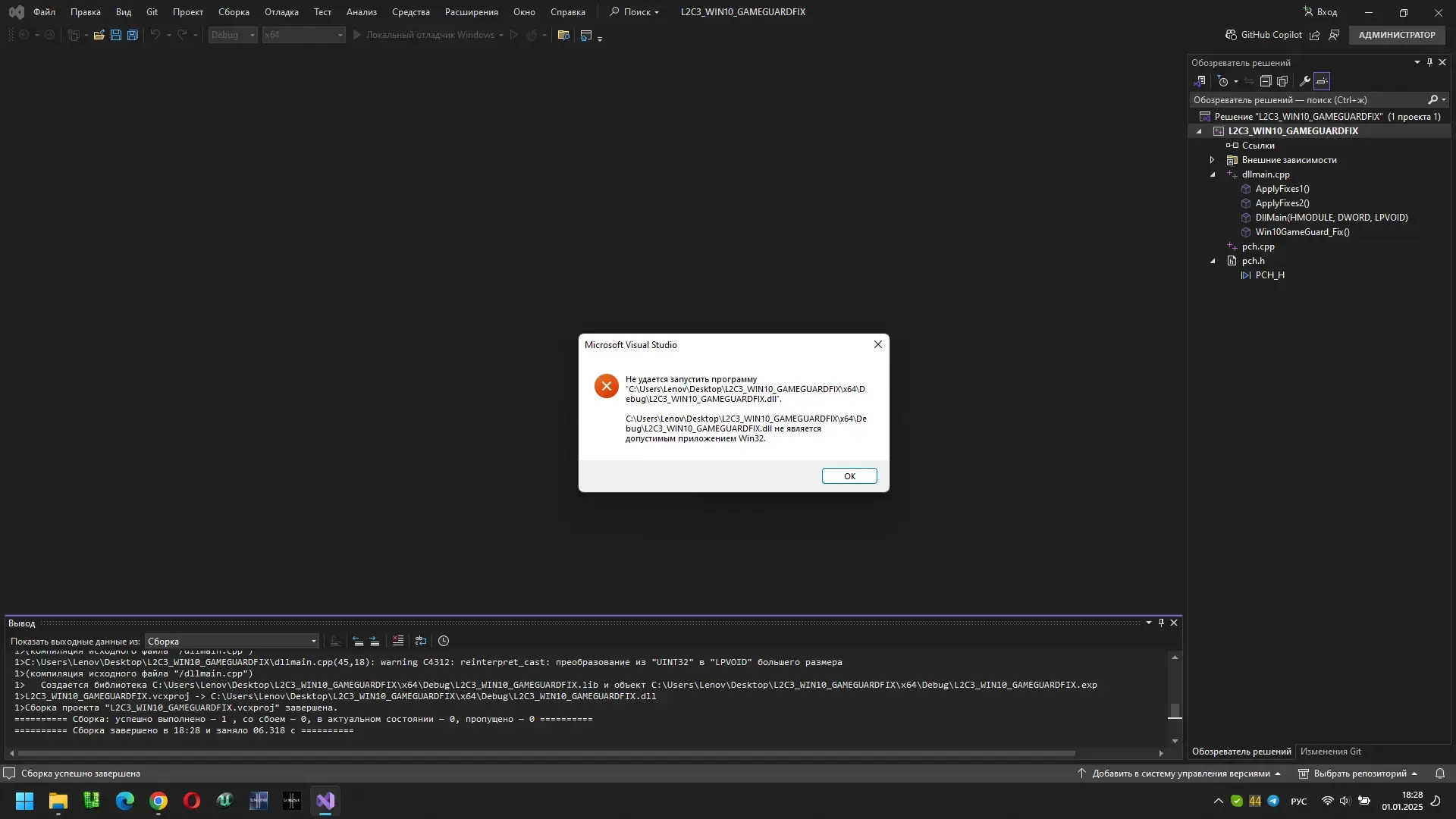The height and width of the screenshot is (819, 1456).
Task: Click the share icon next to GitHub Copilot
Action: [x=1315, y=35]
